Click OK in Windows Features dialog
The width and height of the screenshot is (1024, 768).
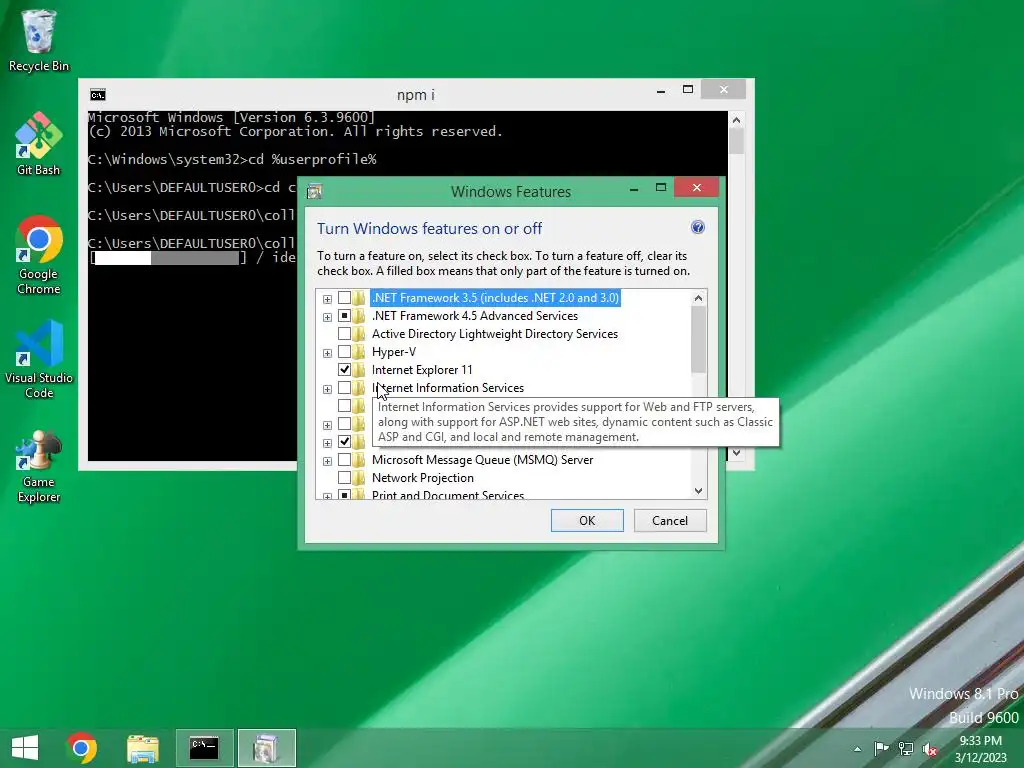point(587,520)
